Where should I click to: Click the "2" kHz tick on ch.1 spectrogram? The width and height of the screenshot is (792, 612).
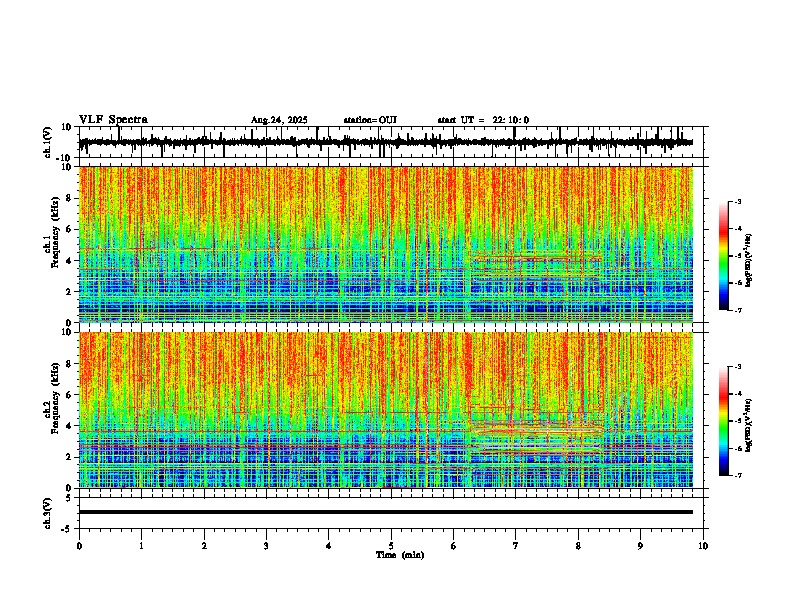(70, 292)
